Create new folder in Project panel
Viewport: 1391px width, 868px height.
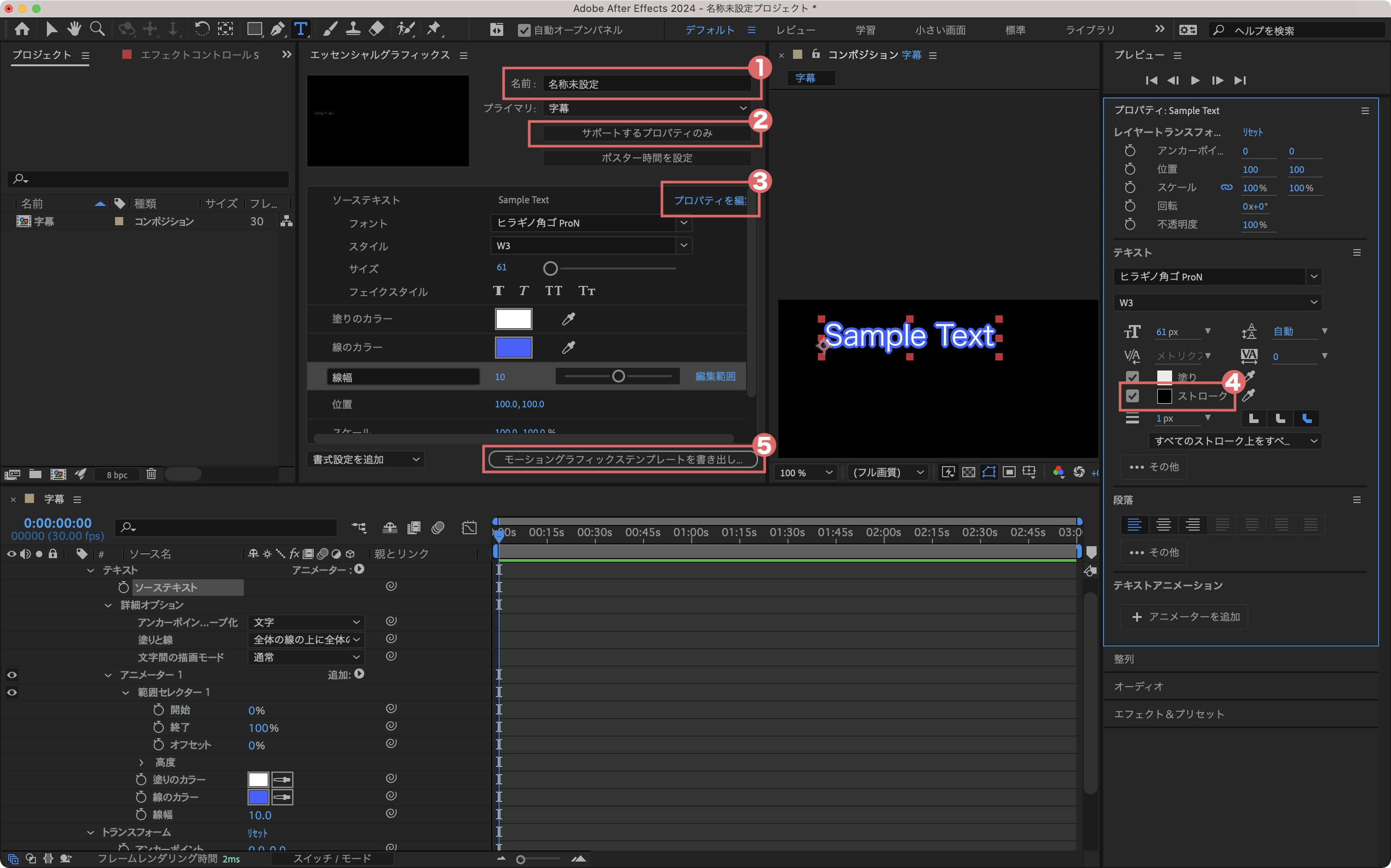(35, 474)
